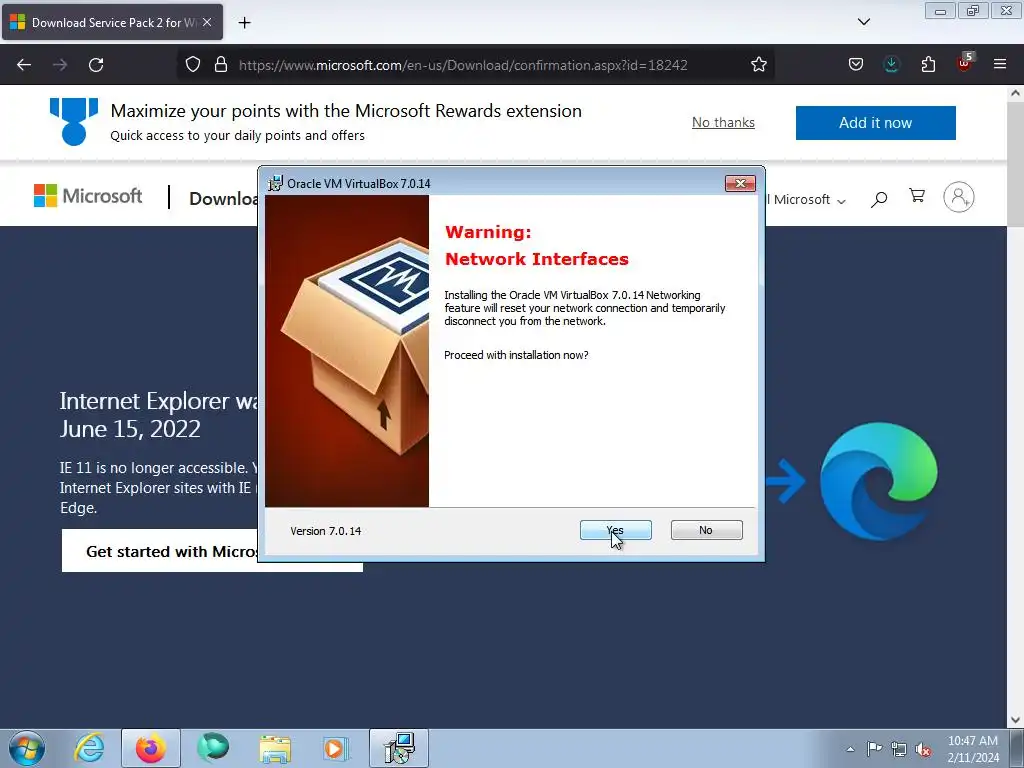This screenshot has height=768, width=1024.
Task: Click the Firefox forward arrow
Action: [x=60, y=65]
